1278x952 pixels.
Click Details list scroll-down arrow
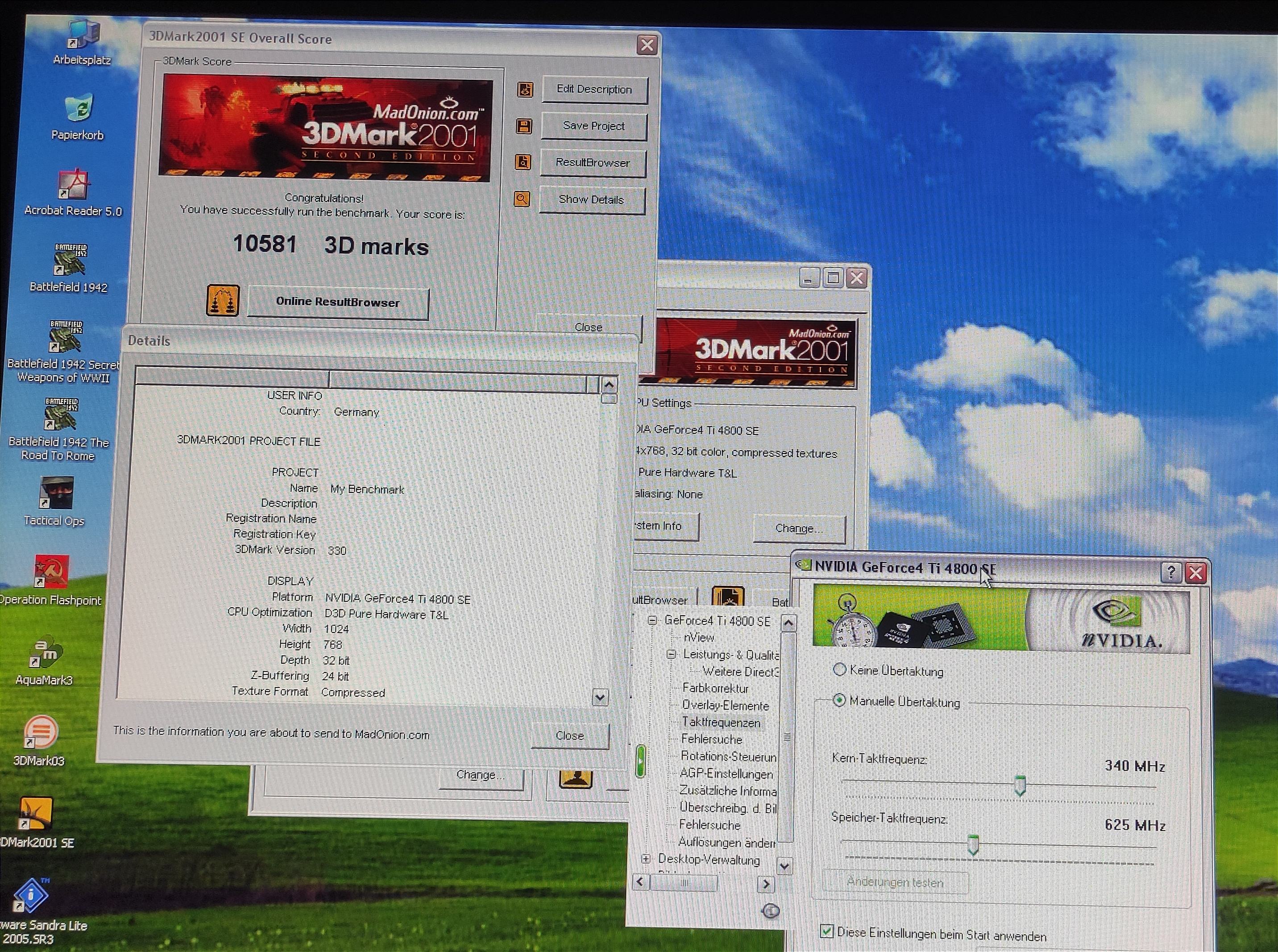click(x=600, y=697)
